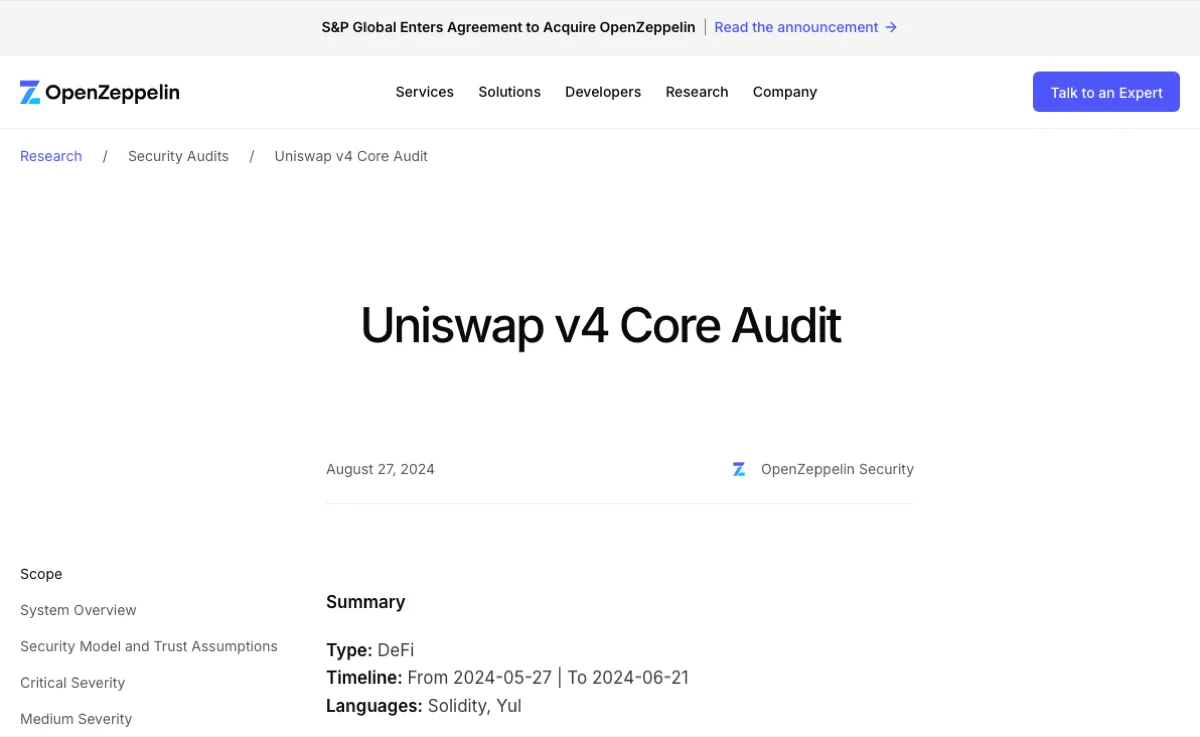
Task: Click the Languages: Solidity, Yul line
Action: 424,706
